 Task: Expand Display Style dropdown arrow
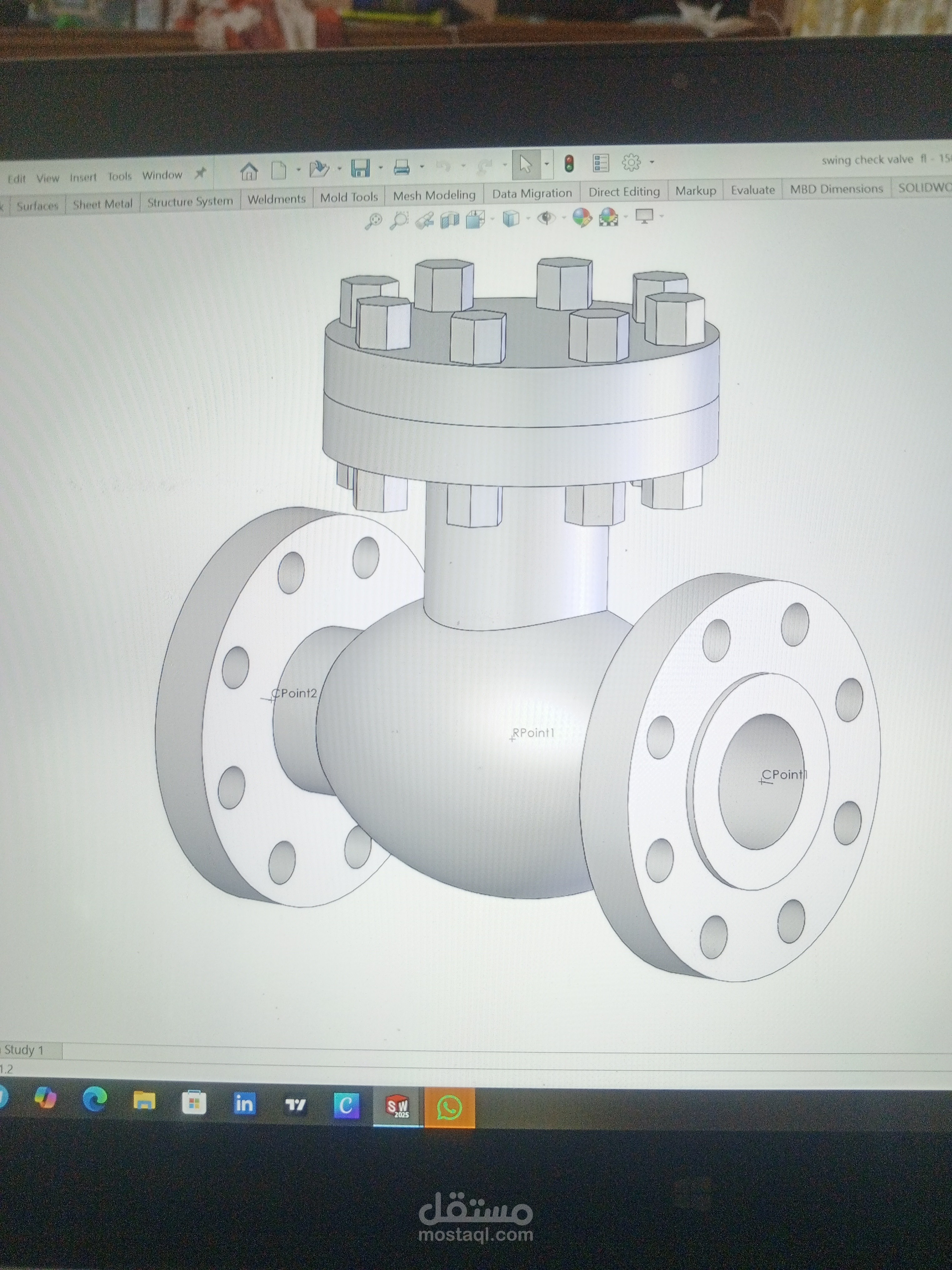click(528, 218)
